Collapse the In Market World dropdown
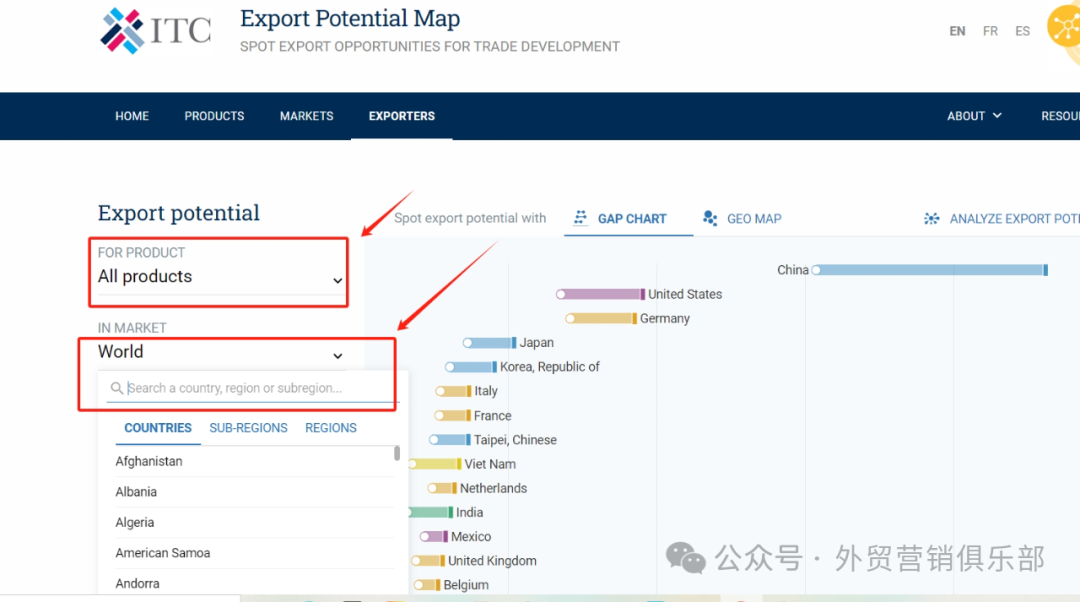The height and width of the screenshot is (602, 1080). 338,356
